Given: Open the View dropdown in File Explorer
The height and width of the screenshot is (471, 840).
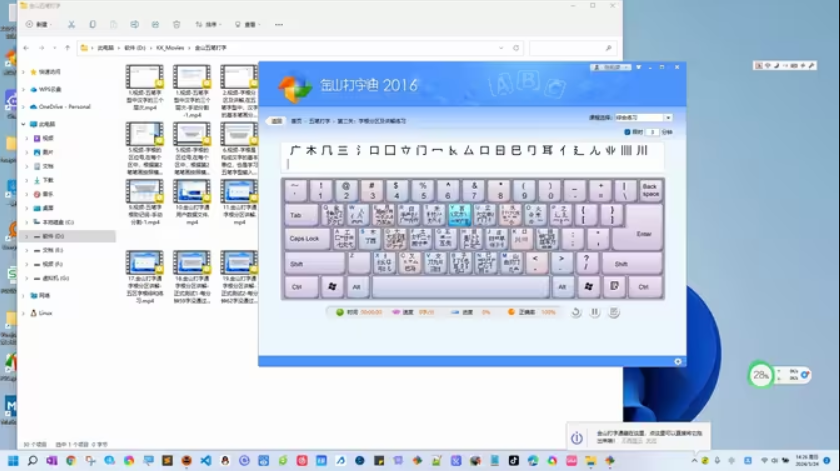Looking at the screenshot, I should click(248, 25).
